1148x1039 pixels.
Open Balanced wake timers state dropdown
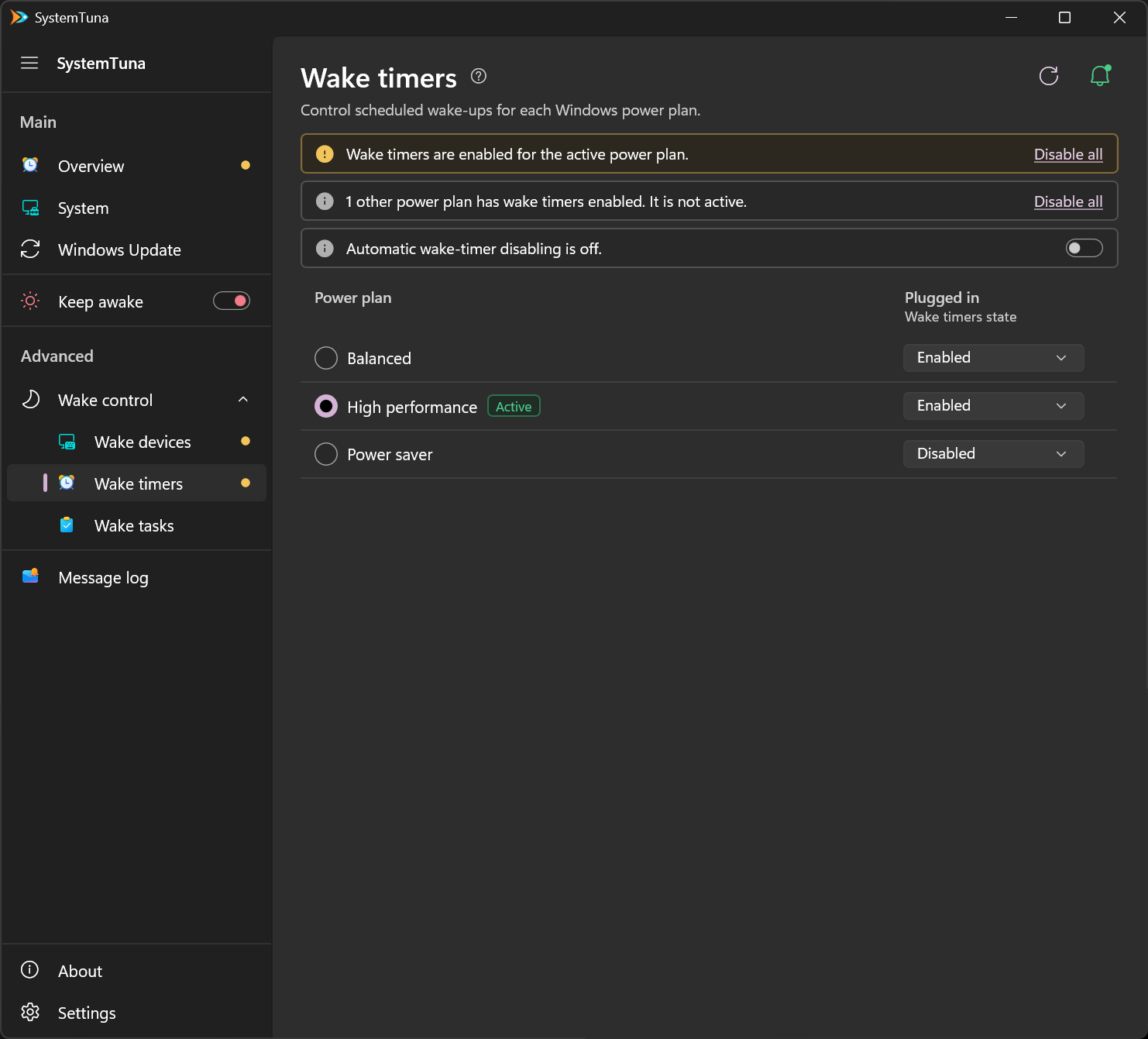point(993,358)
